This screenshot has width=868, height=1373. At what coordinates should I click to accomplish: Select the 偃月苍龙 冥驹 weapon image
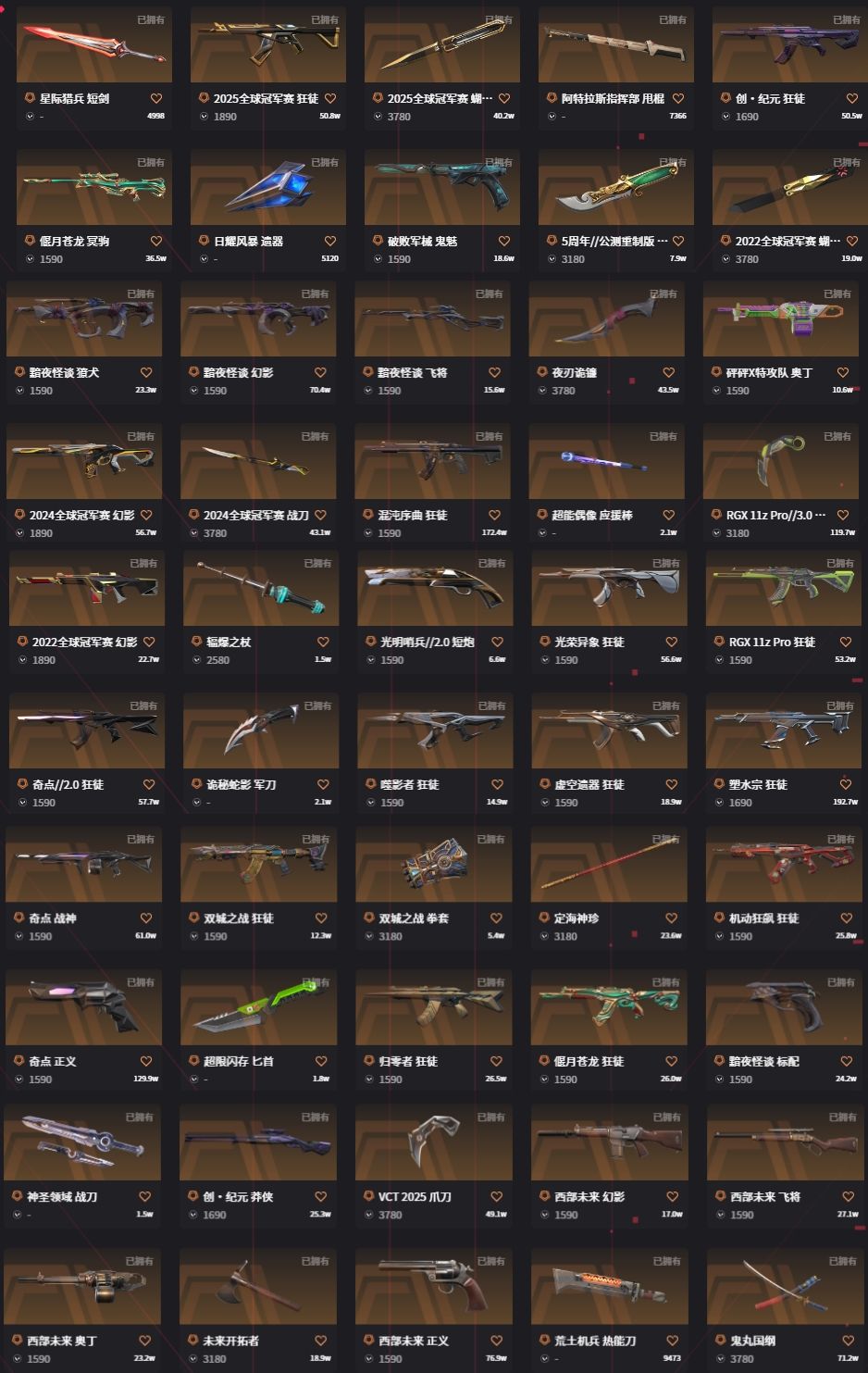(x=94, y=187)
